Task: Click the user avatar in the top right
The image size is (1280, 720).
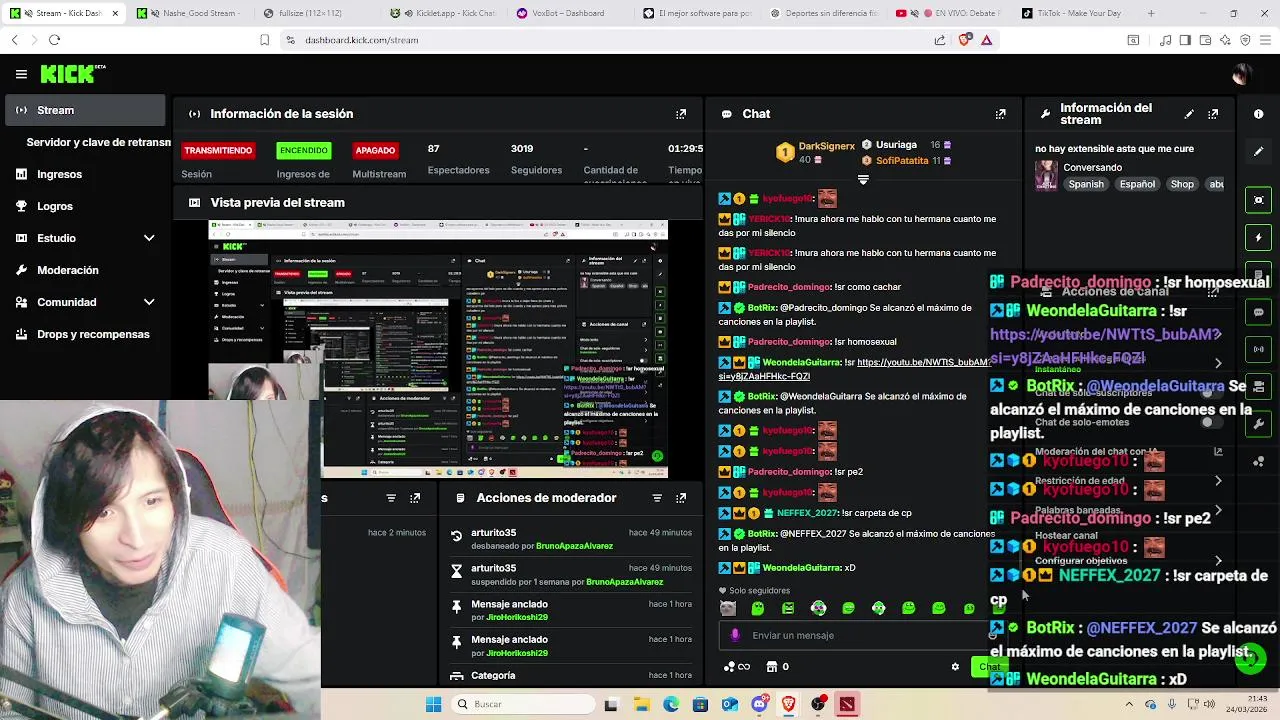Action: 1240,74
